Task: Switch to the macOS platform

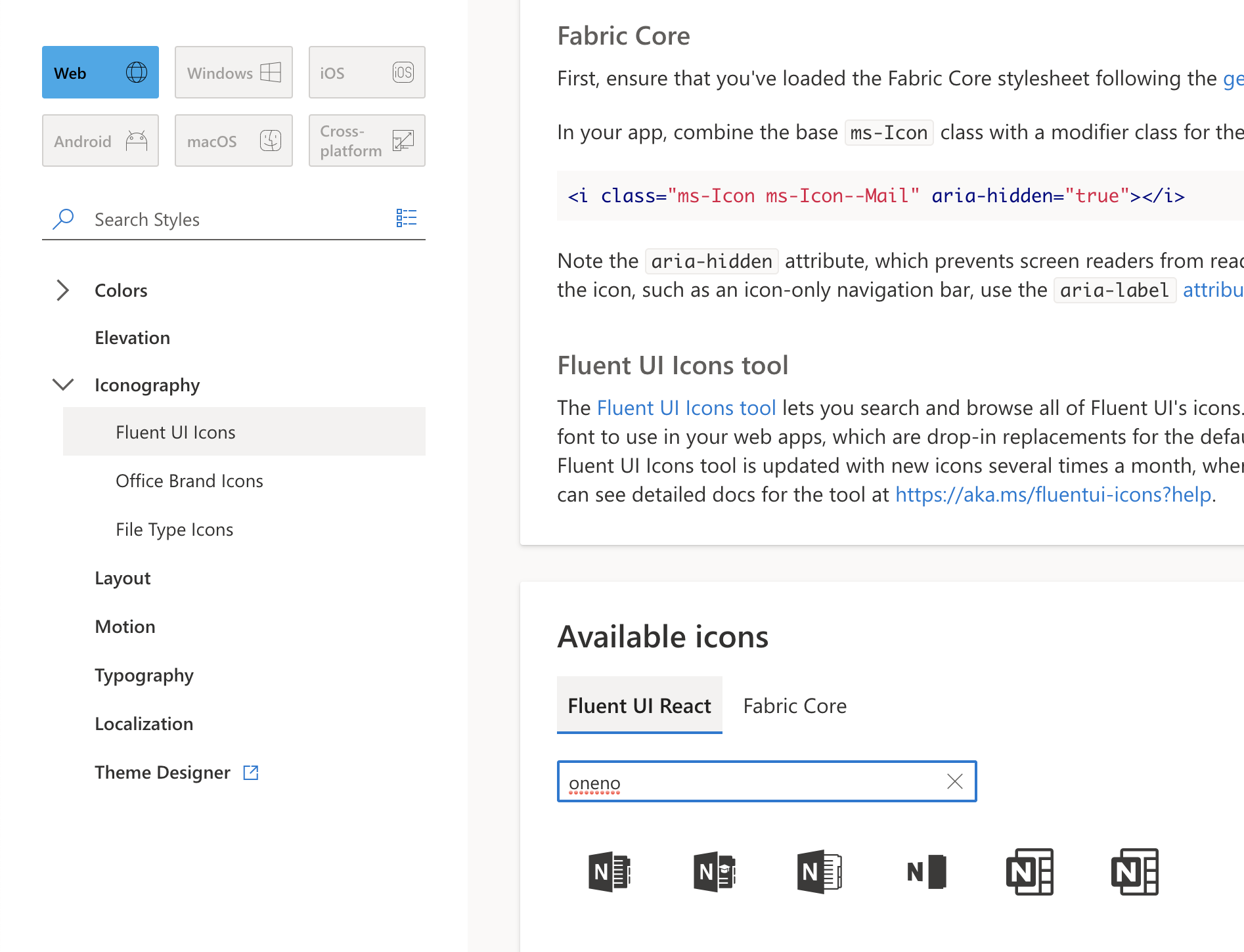Action: 234,141
